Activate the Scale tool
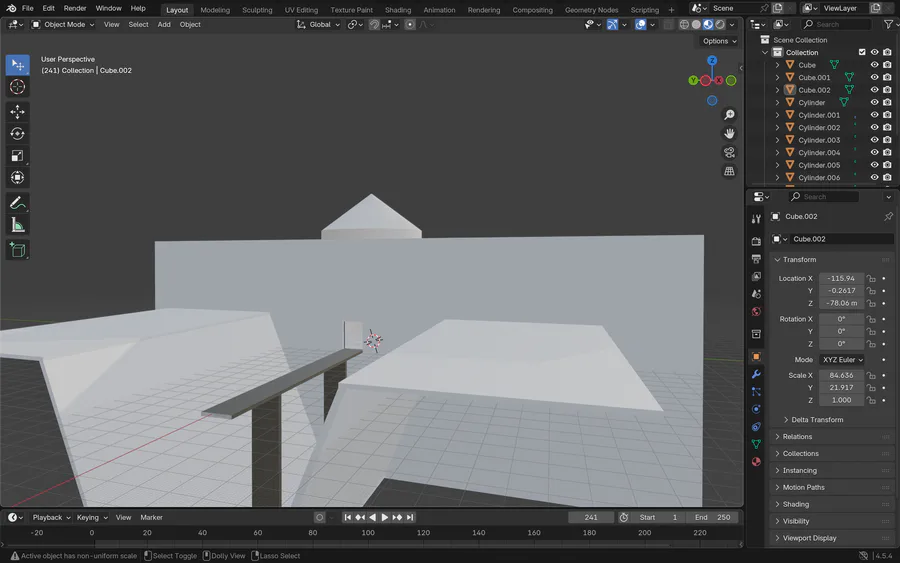 [17, 156]
